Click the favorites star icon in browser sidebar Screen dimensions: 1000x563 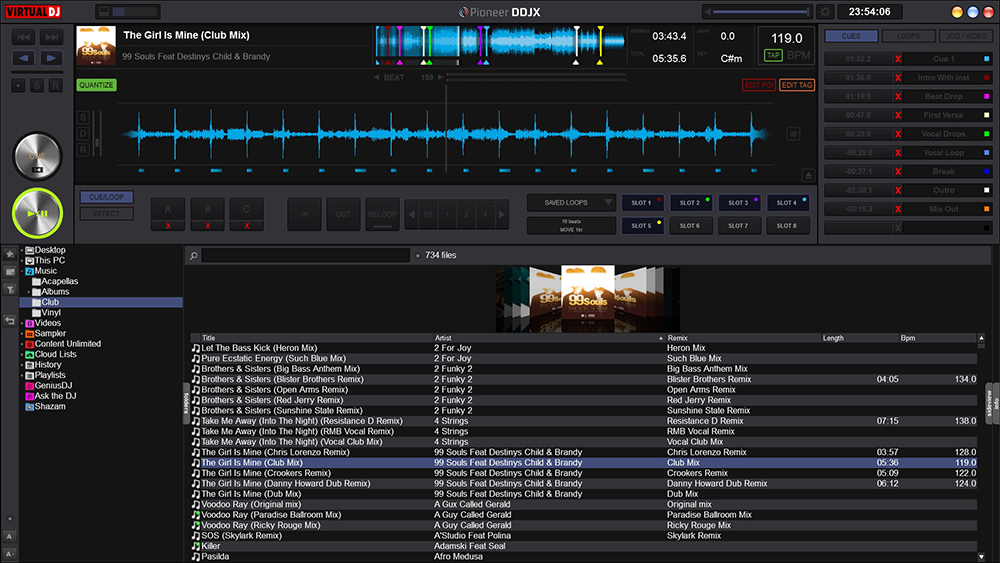click(x=10, y=254)
